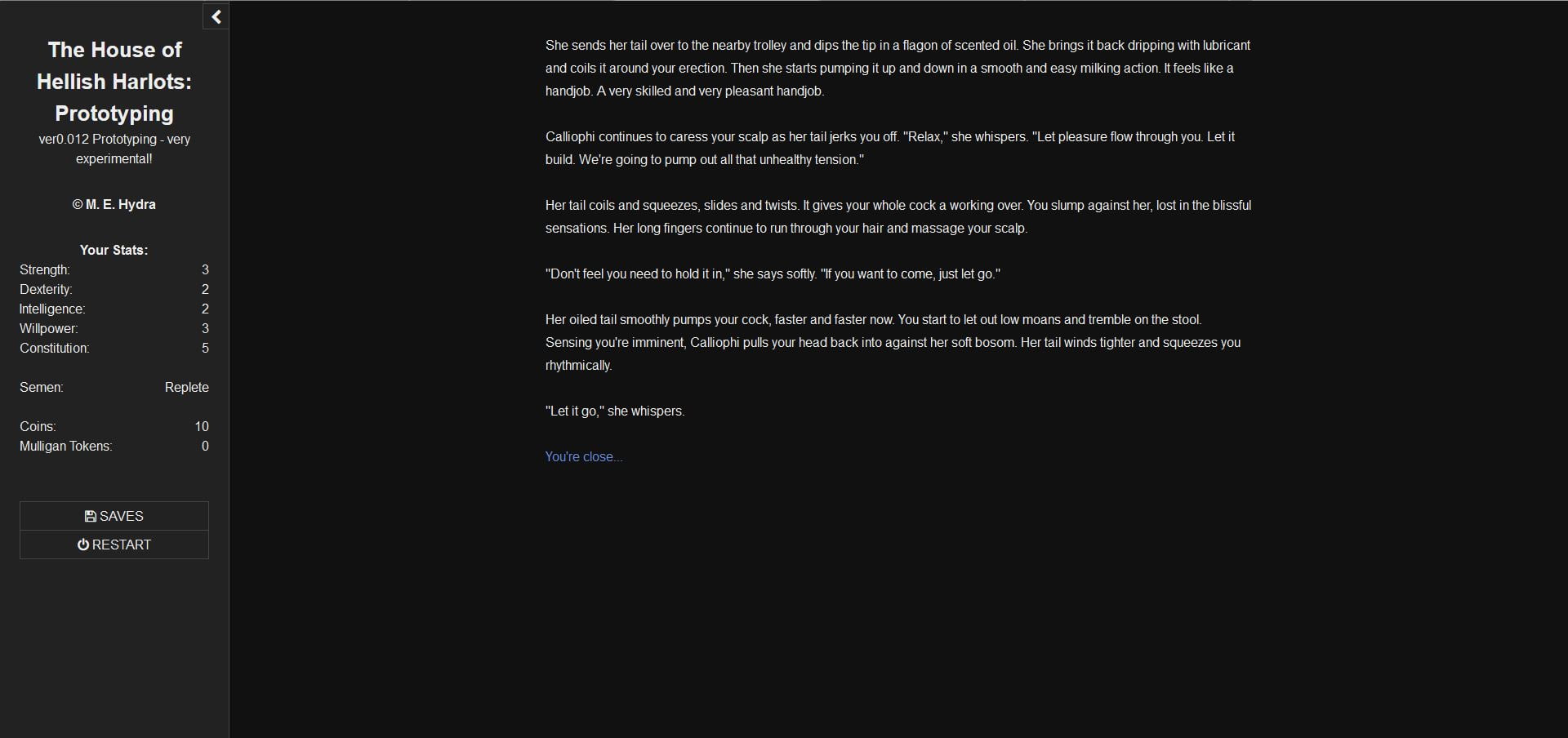Click the Dexterity stat label
1568x738 pixels.
pyautogui.click(x=46, y=289)
